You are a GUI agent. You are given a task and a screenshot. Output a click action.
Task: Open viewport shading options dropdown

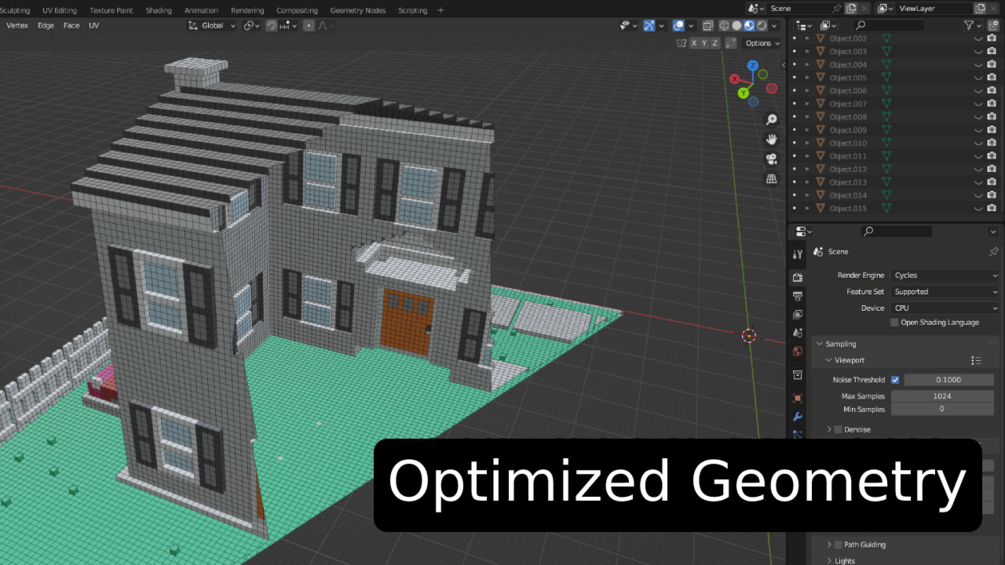pos(774,26)
